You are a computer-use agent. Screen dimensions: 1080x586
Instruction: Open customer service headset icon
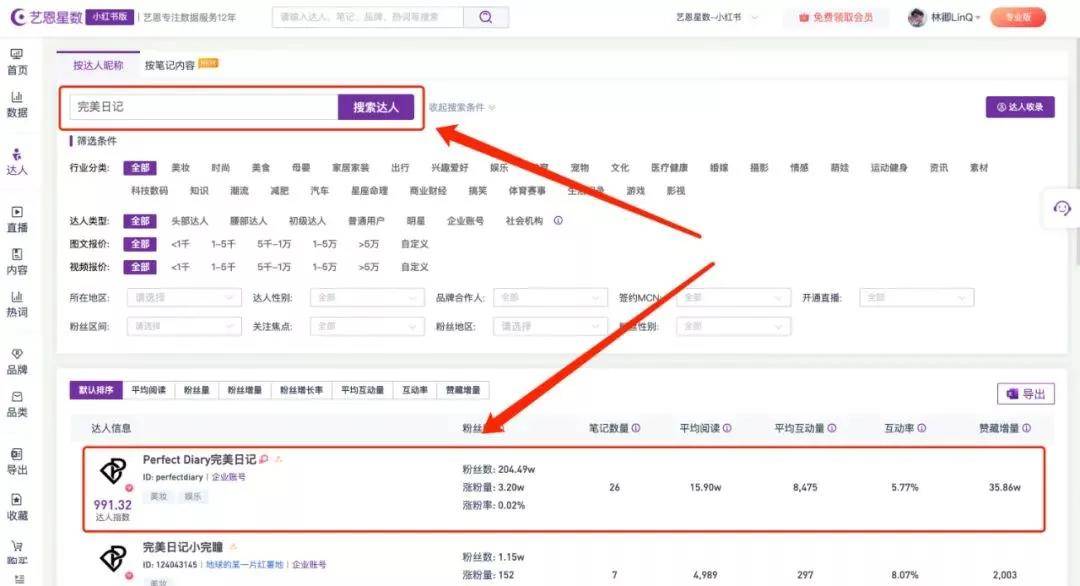click(1061, 208)
